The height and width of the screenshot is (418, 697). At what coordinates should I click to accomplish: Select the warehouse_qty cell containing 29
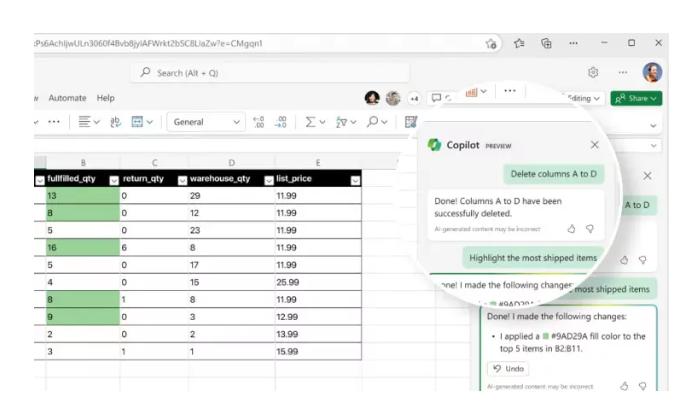click(x=232, y=196)
